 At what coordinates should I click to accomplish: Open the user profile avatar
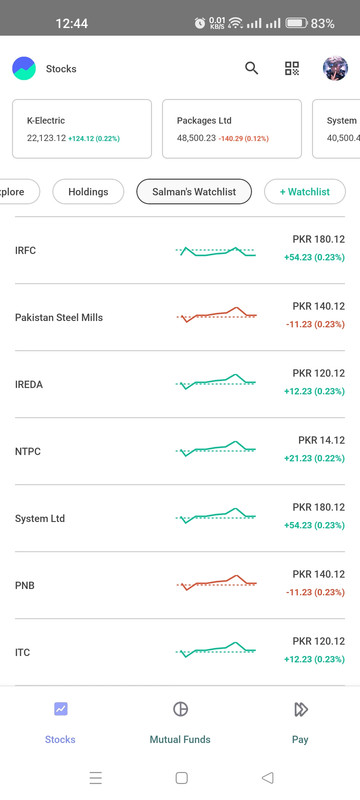pyautogui.click(x=336, y=68)
